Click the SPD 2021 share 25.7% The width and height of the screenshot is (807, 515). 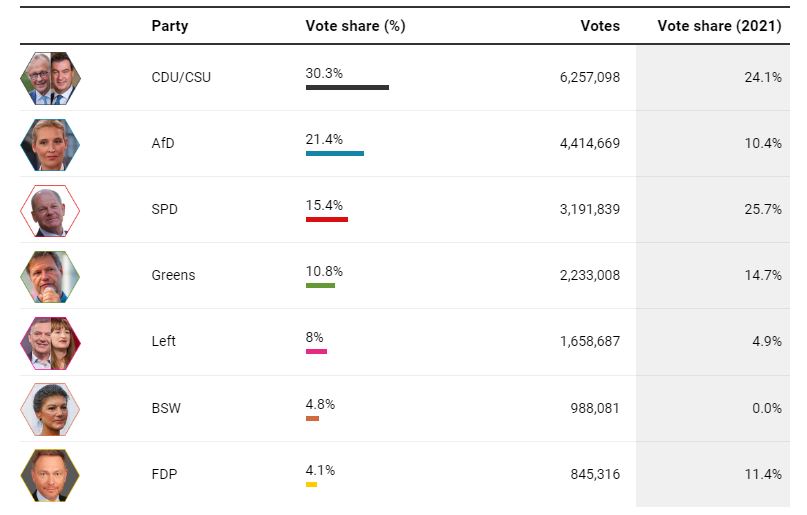pyautogui.click(x=761, y=209)
